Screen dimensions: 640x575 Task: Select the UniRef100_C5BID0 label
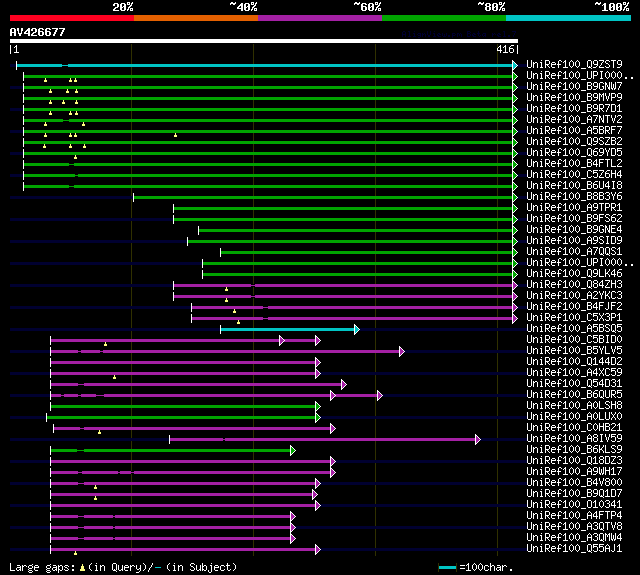[x=574, y=340]
